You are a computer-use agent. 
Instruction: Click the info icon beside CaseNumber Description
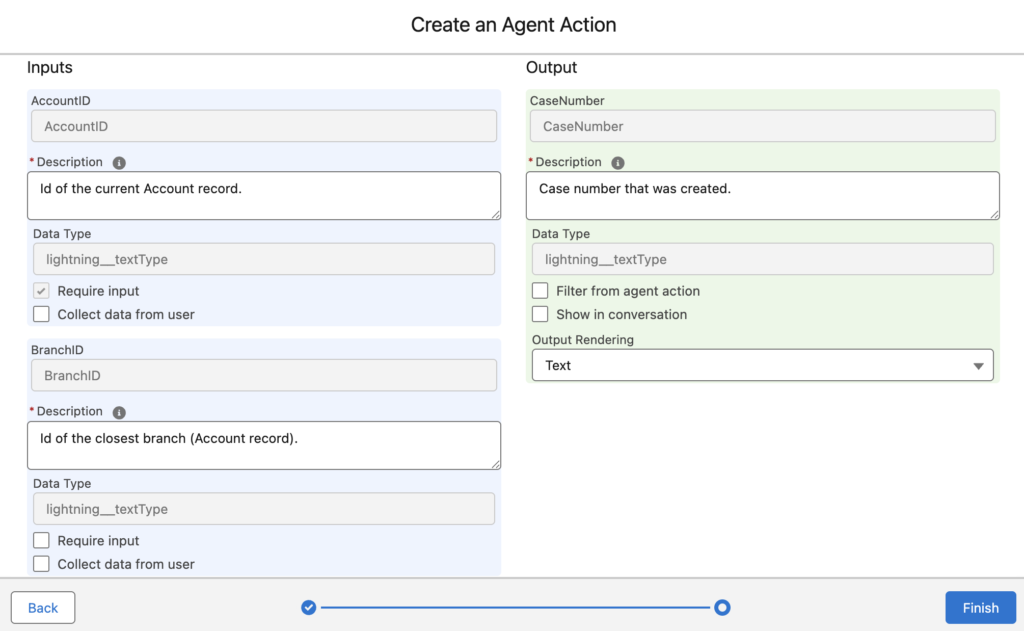coord(617,162)
